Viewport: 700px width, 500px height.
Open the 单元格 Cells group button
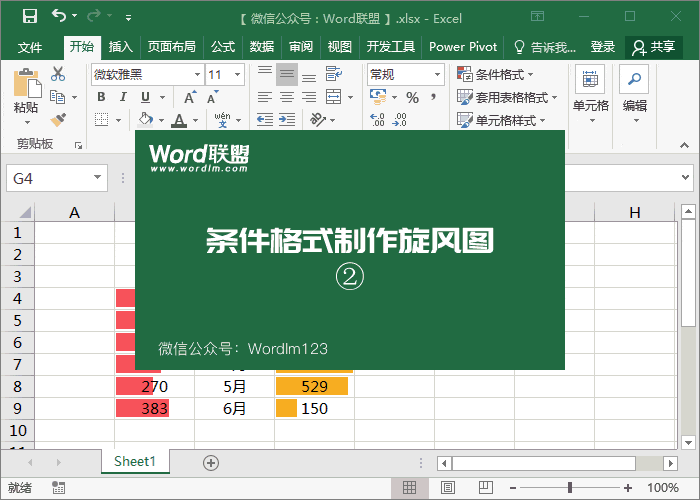click(591, 95)
